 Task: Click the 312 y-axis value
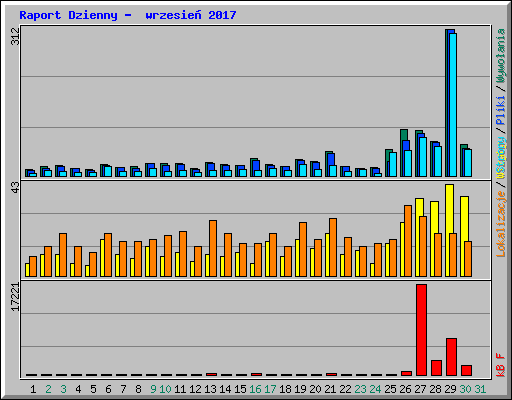coord(15,36)
